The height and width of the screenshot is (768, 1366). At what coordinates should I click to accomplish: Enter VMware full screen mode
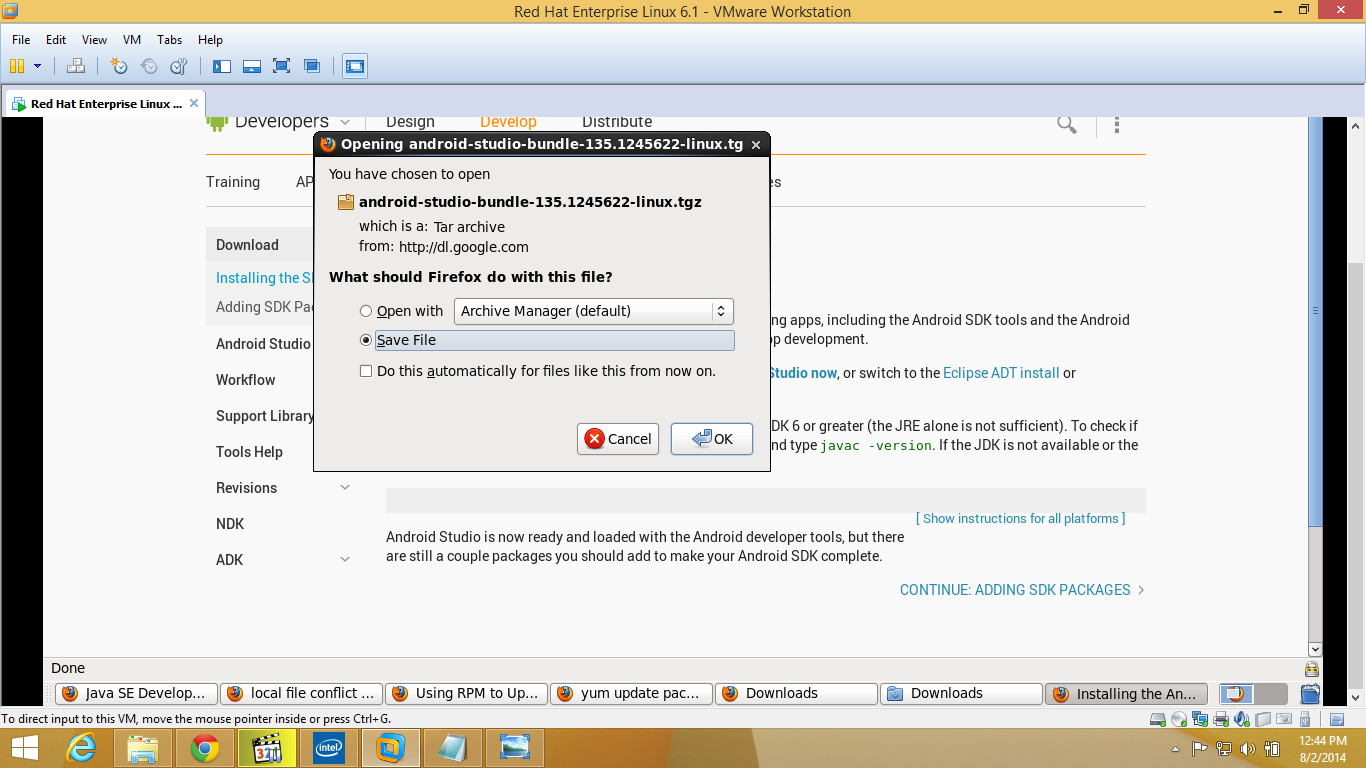click(x=282, y=66)
